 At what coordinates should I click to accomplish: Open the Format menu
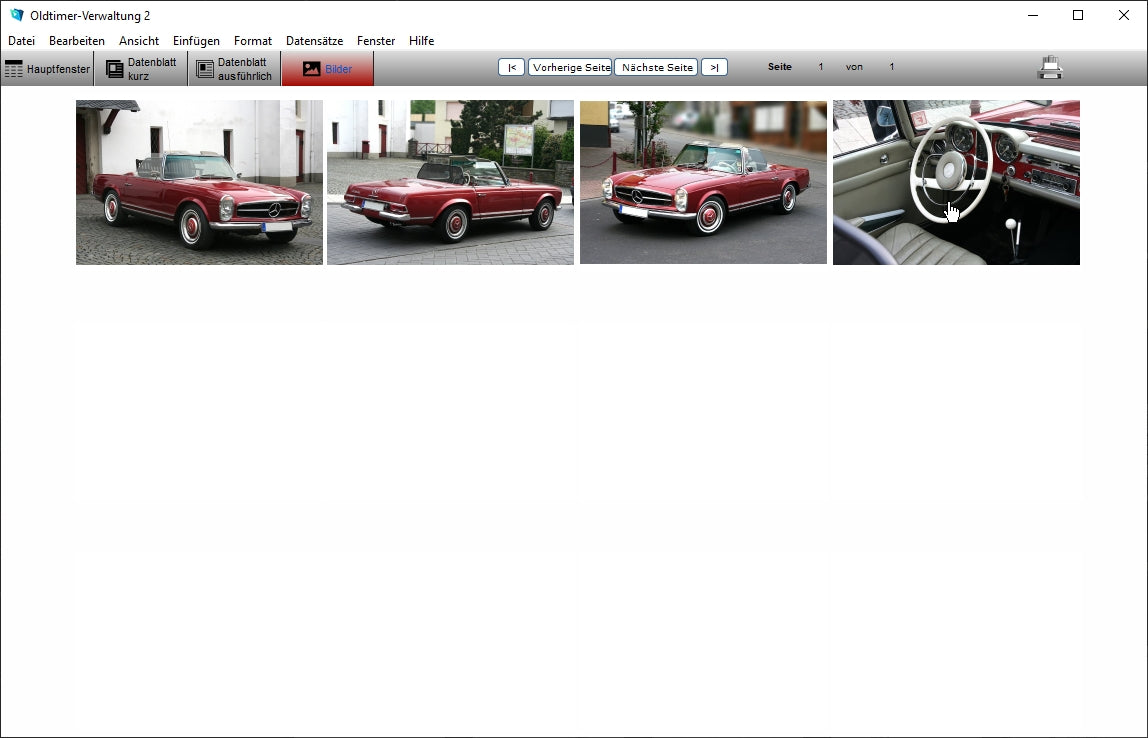pyautogui.click(x=252, y=41)
